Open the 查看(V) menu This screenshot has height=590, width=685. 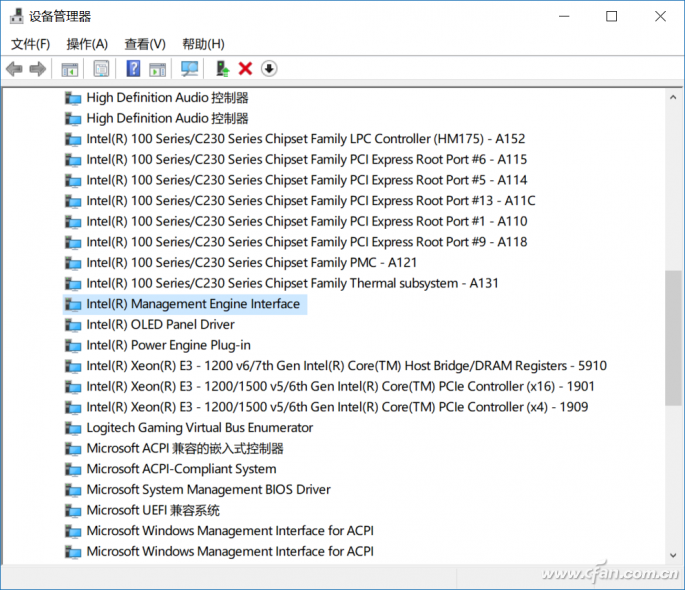pyautogui.click(x=145, y=44)
